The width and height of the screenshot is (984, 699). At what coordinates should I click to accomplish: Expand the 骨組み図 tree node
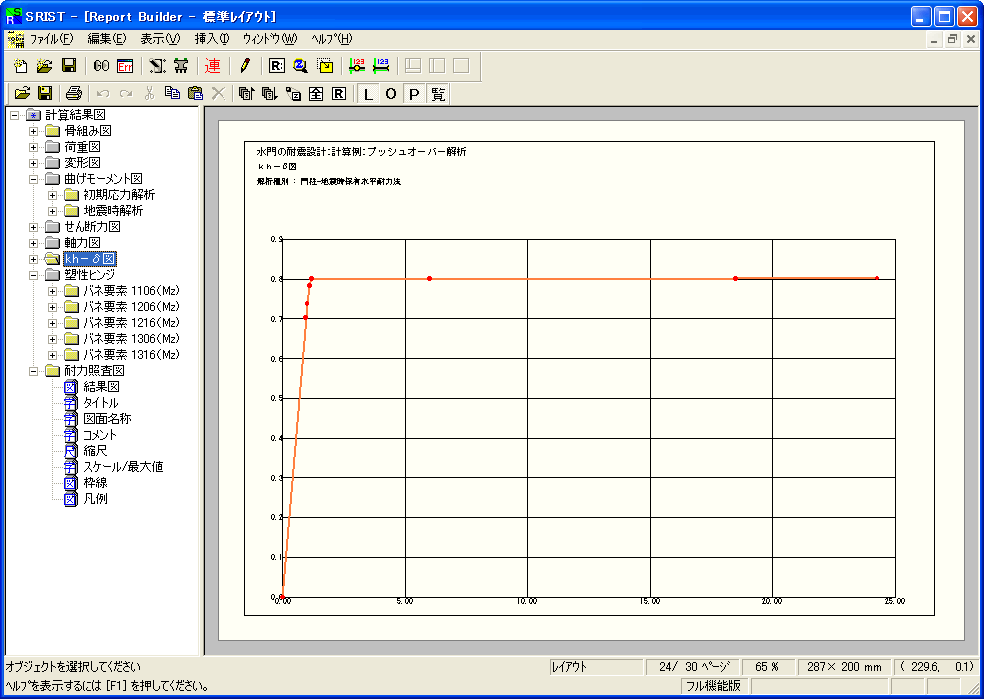coord(34,131)
